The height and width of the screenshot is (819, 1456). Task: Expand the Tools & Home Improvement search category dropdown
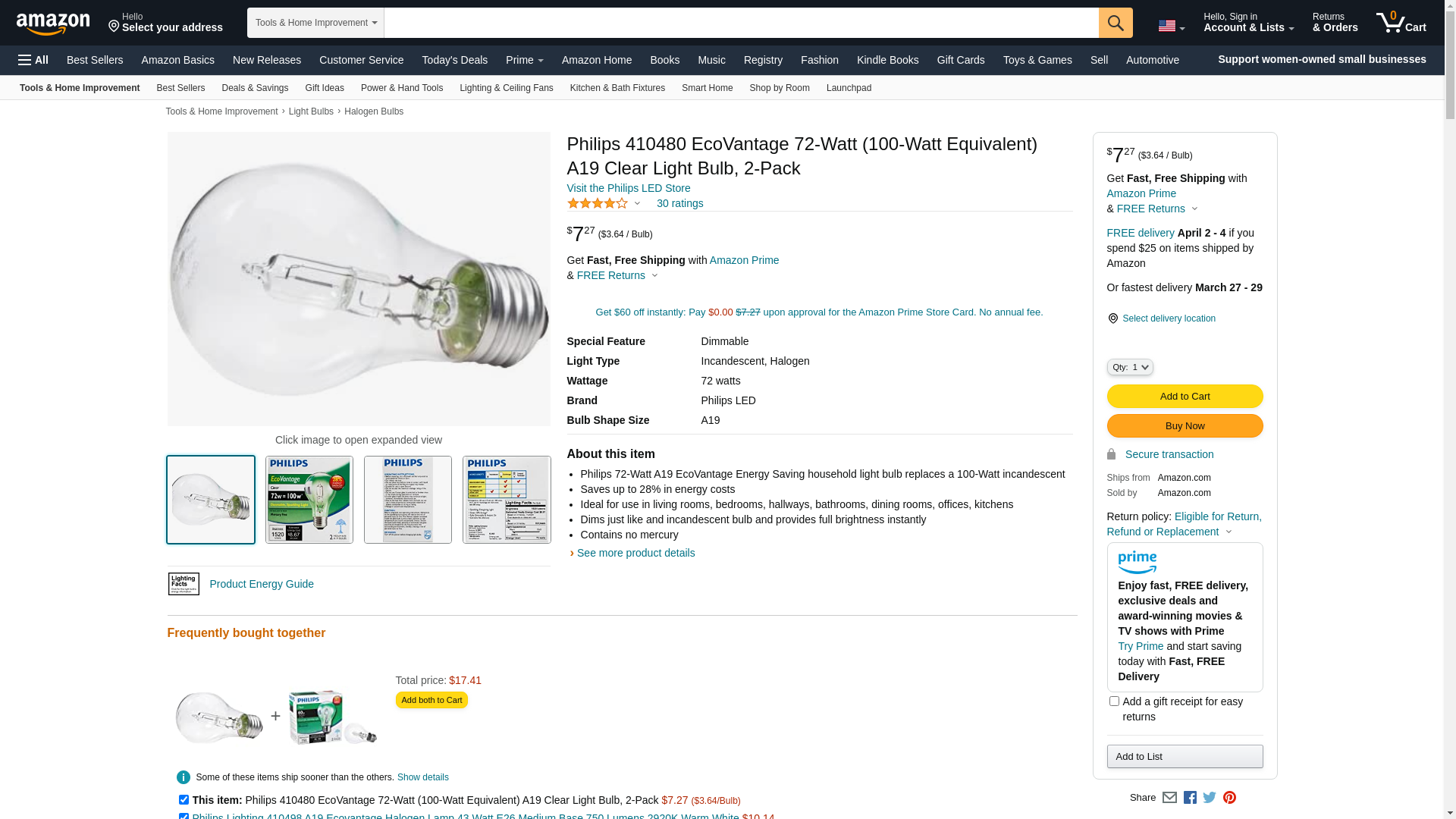[x=315, y=23]
